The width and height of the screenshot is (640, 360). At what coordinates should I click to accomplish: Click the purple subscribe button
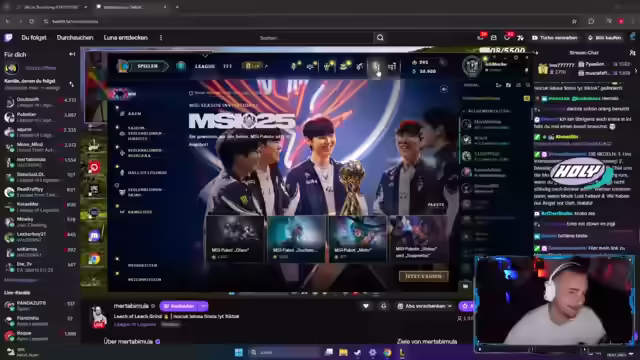click(179, 306)
